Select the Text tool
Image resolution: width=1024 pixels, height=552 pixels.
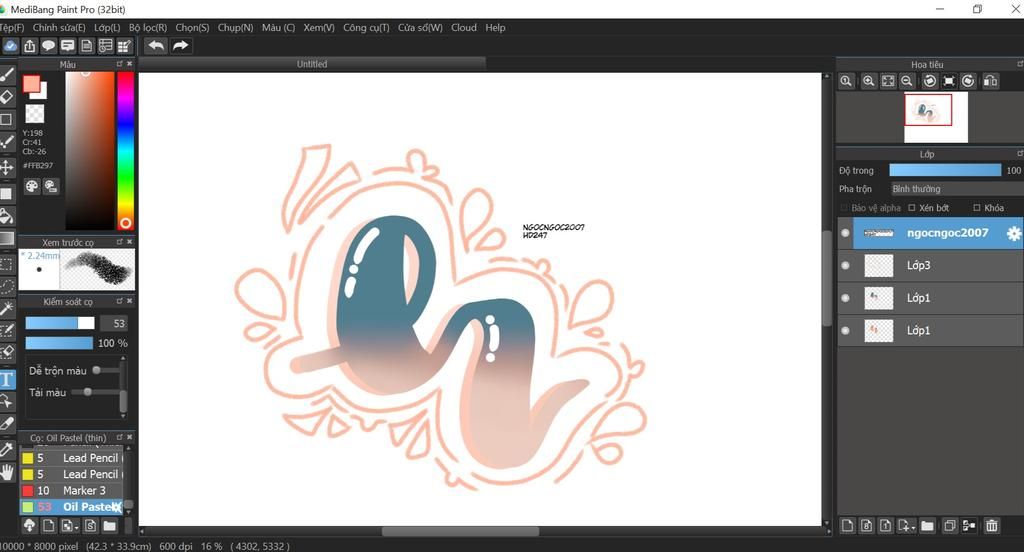click(x=7, y=380)
